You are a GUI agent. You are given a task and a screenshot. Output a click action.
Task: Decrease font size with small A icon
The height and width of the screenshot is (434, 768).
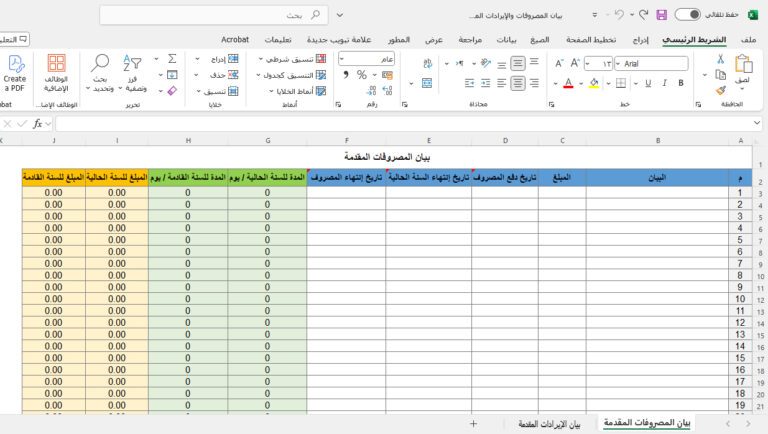(559, 63)
